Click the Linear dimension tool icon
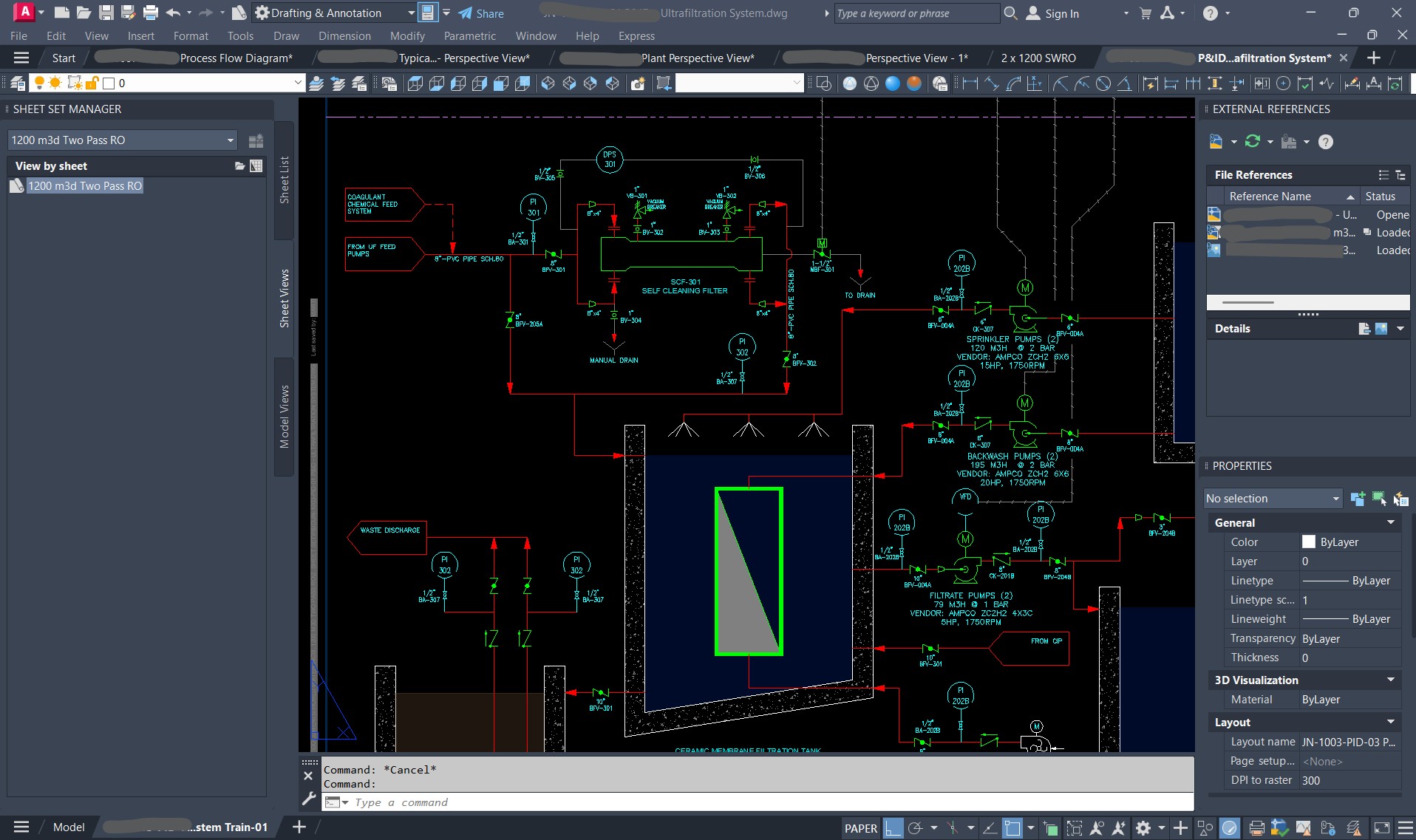Viewport: 1416px width, 840px height. [970, 83]
